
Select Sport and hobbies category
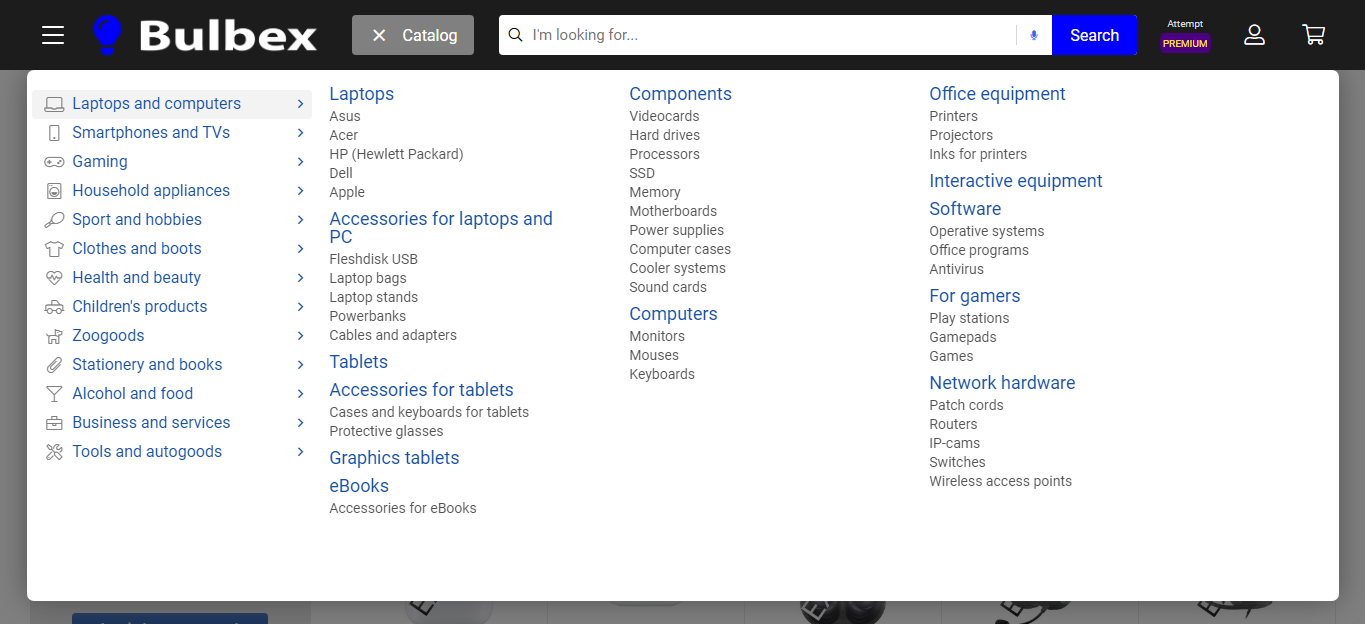click(137, 220)
